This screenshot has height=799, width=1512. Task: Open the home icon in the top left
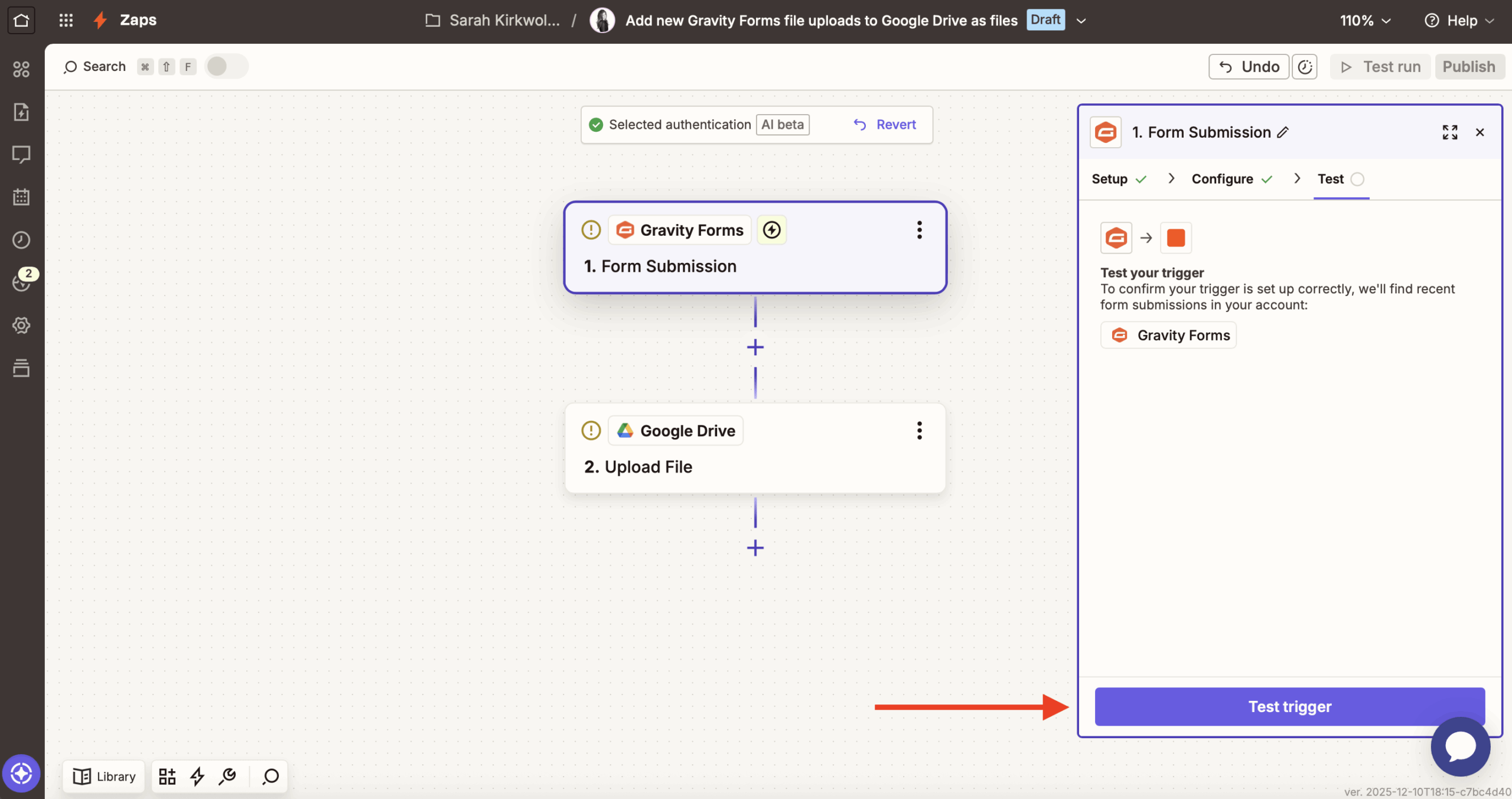(21, 20)
